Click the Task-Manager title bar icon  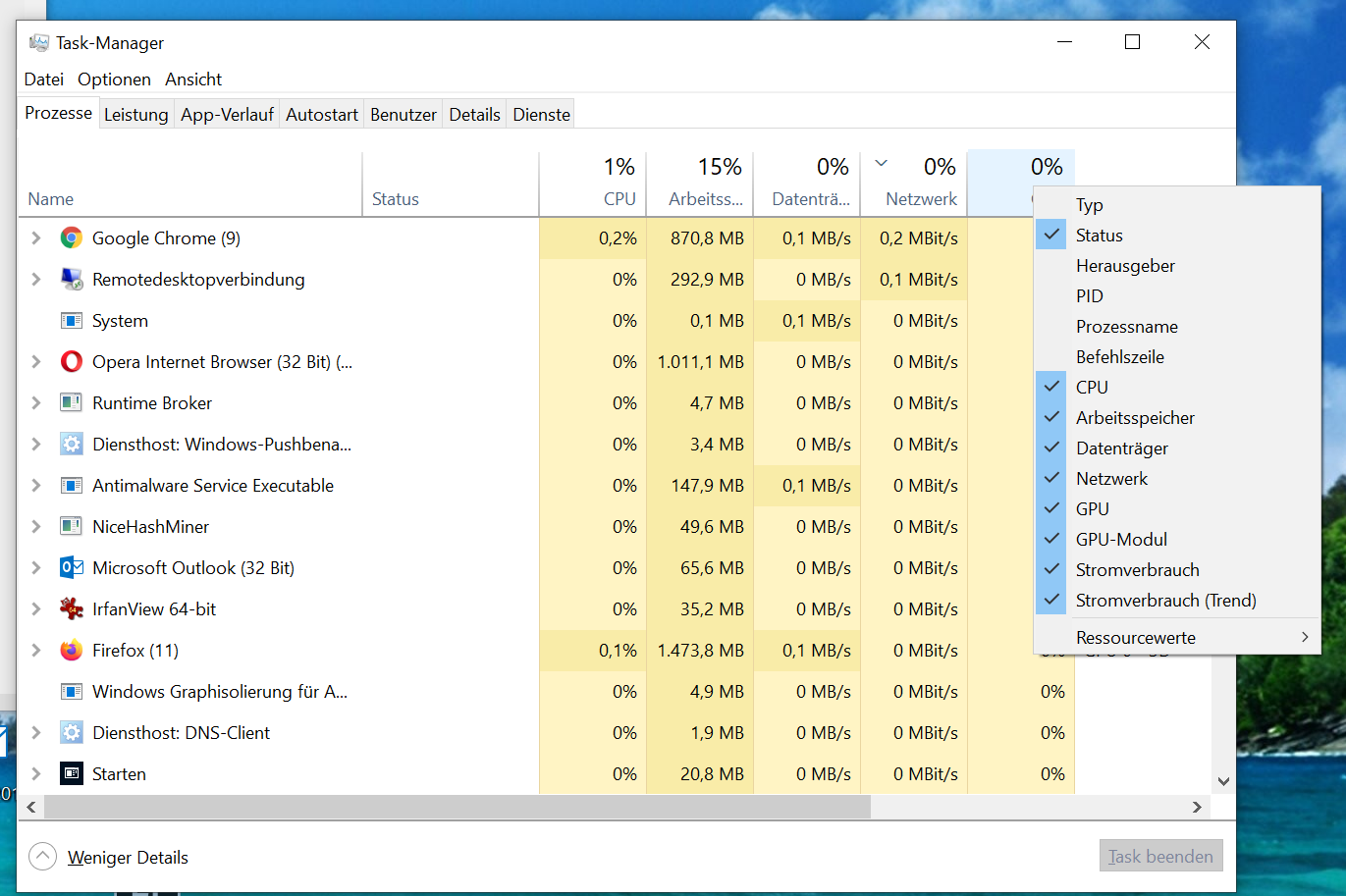point(39,43)
